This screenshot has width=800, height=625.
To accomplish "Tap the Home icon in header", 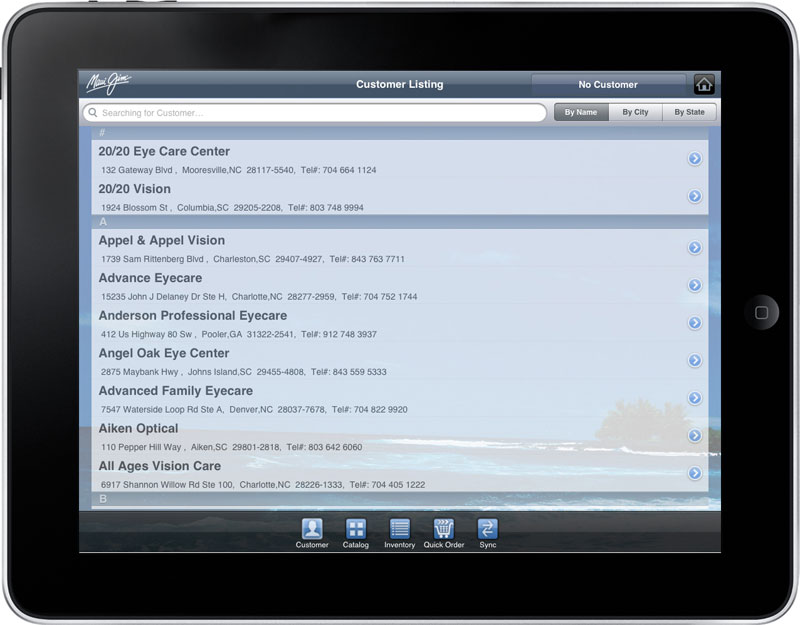I will [704, 85].
